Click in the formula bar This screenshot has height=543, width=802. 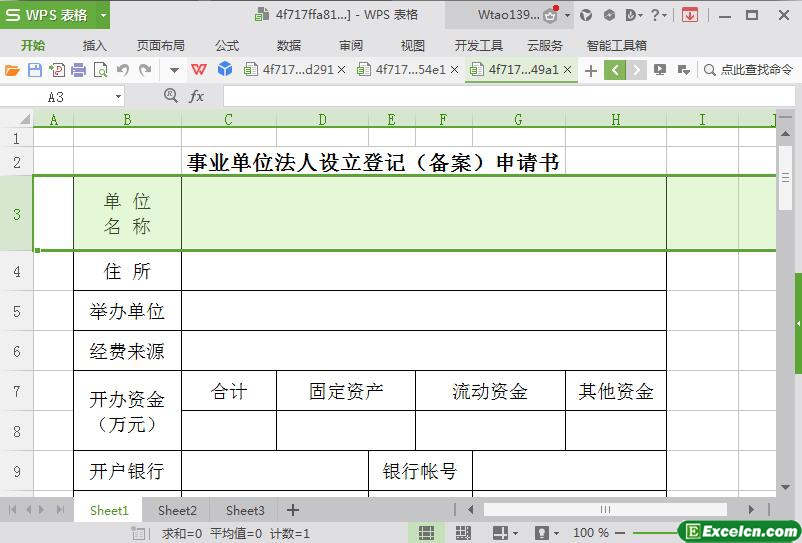pos(509,96)
